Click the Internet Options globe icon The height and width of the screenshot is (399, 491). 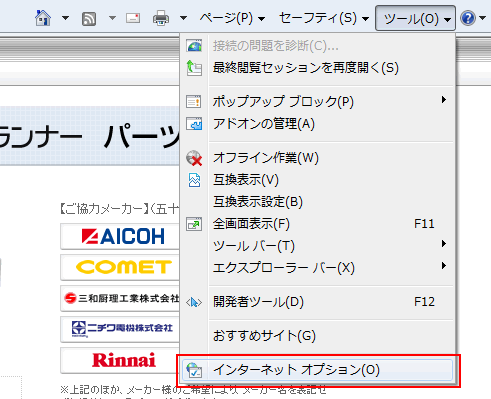(194, 370)
